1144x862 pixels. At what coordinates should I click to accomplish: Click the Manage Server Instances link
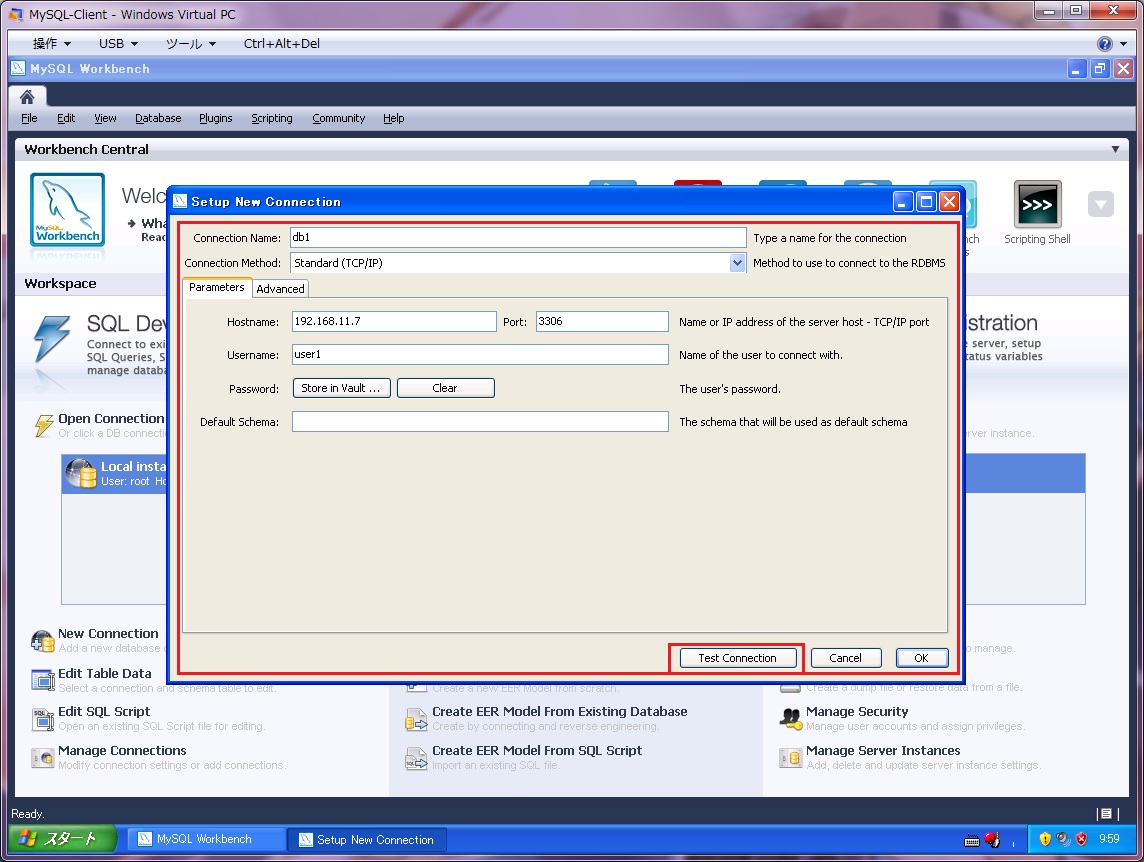pyautogui.click(x=883, y=750)
